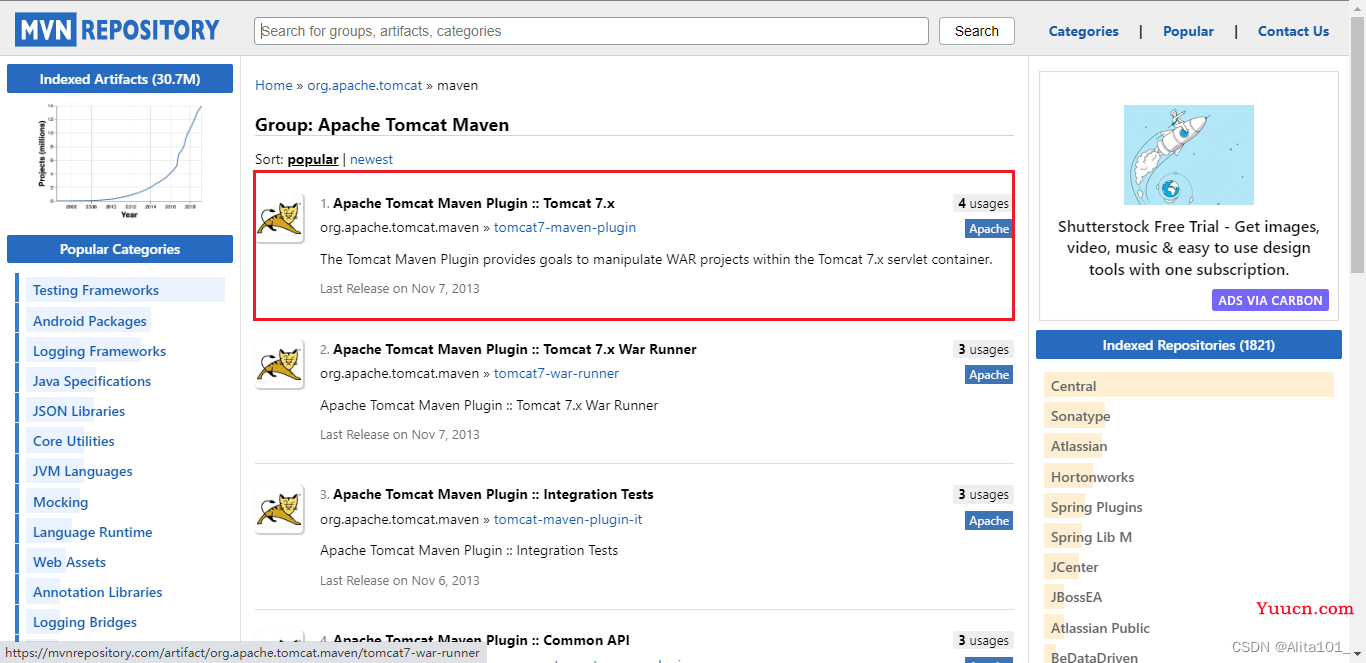The image size is (1366, 663).
Task: Select the Tomcat 7.x plugin description text
Action: [656, 259]
